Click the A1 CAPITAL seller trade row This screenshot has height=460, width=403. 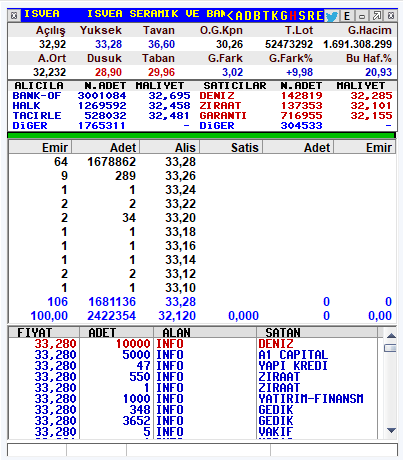click(193, 355)
